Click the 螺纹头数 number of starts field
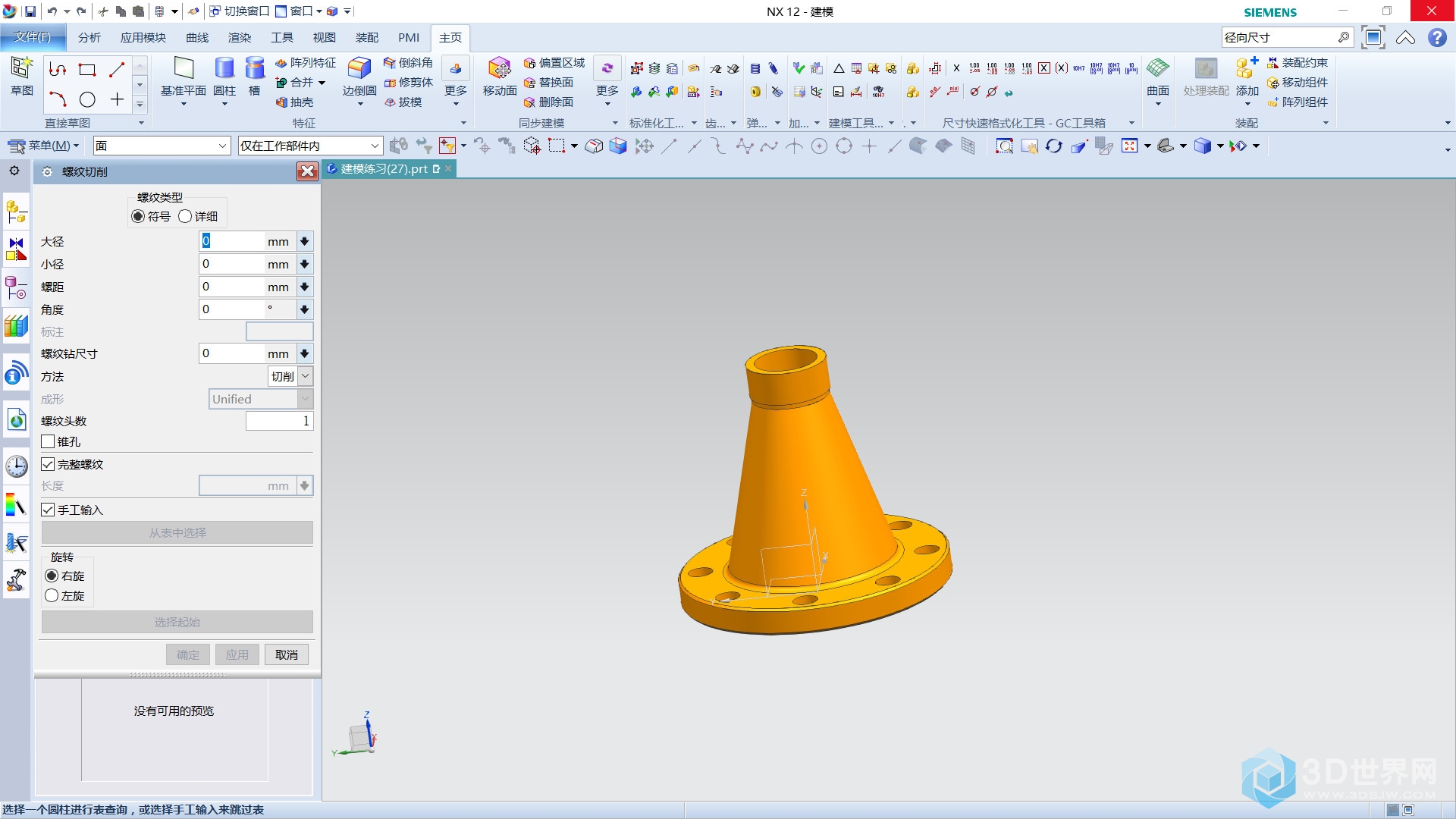Screen dimensions: 1456x819 tap(279, 421)
